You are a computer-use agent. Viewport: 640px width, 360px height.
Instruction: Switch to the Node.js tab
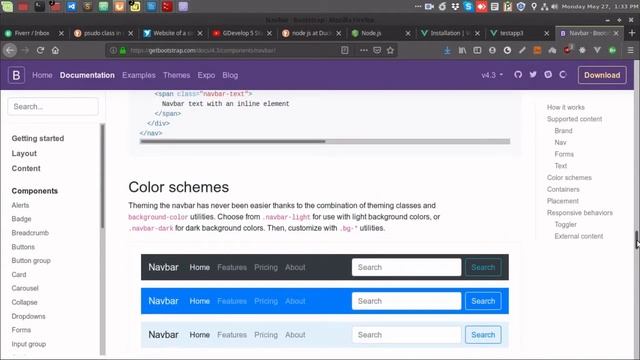[x=381, y=33]
